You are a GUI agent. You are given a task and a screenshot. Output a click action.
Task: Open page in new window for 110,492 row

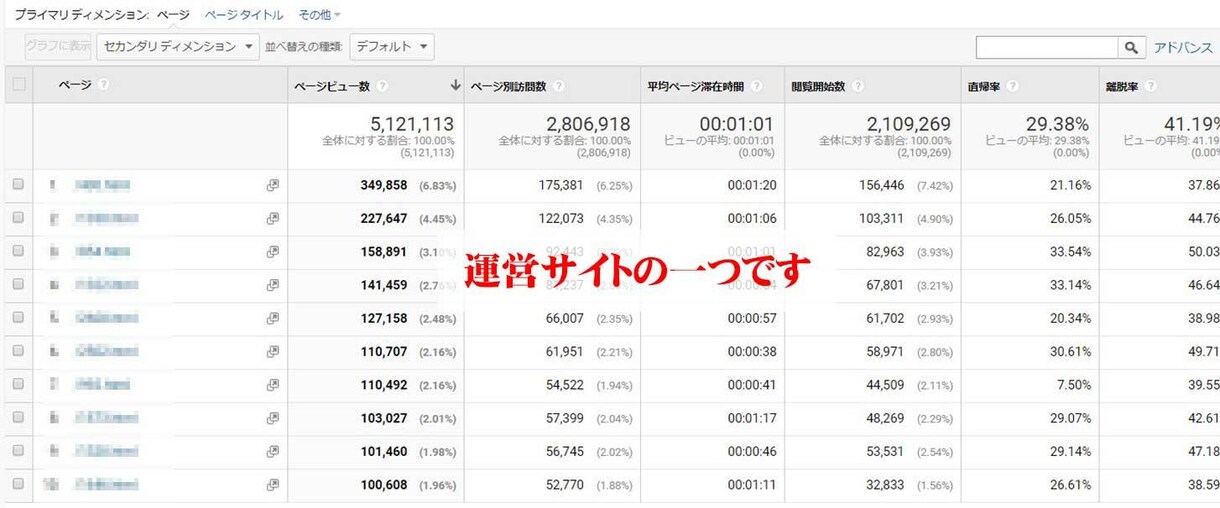coord(272,385)
